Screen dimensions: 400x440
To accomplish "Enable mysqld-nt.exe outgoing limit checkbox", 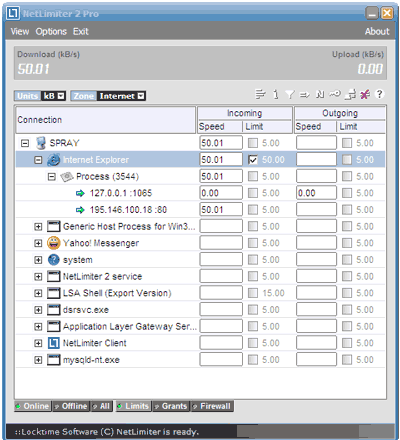I will 347,360.
